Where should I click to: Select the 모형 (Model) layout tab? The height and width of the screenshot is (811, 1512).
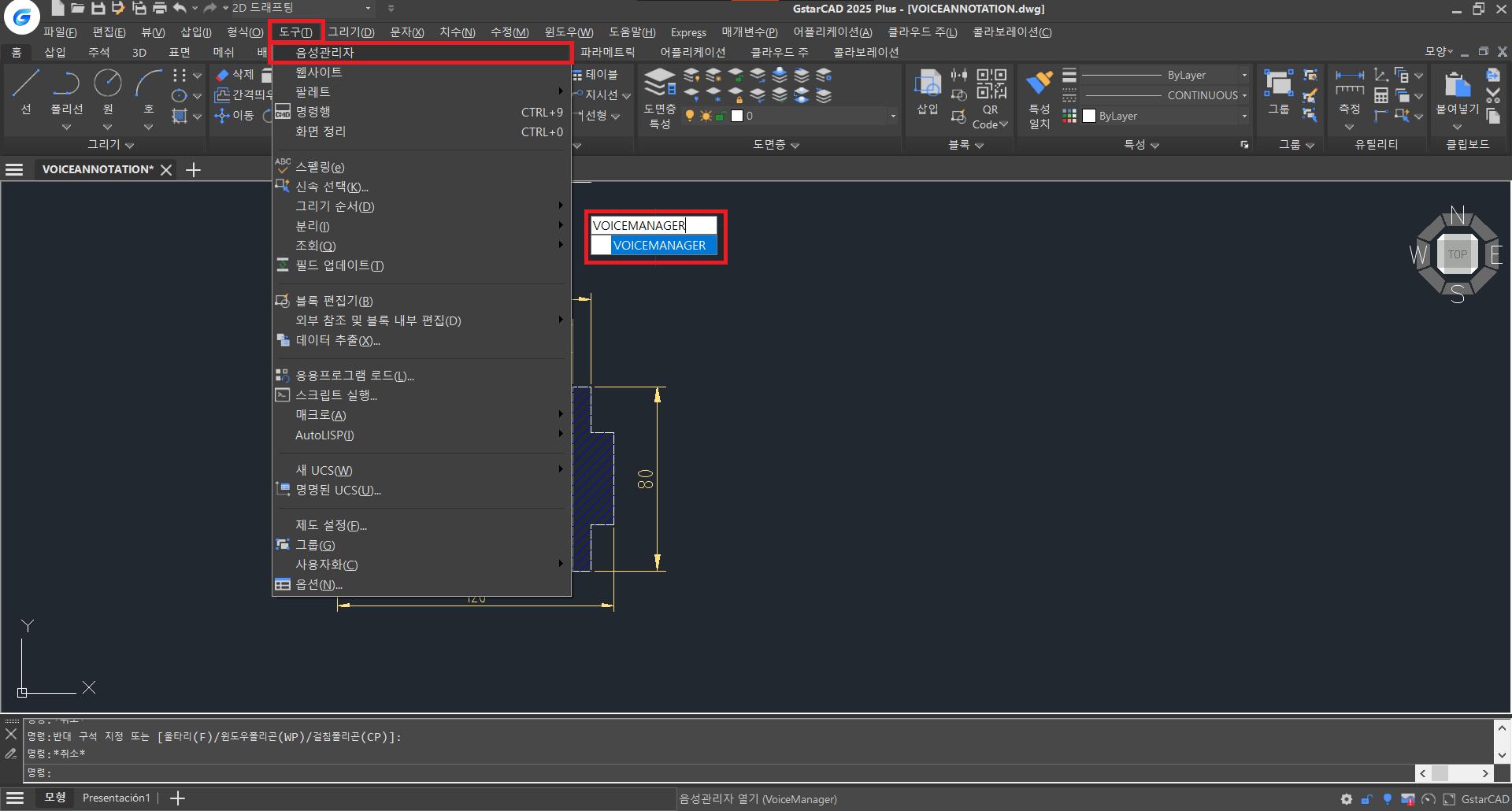click(x=55, y=798)
